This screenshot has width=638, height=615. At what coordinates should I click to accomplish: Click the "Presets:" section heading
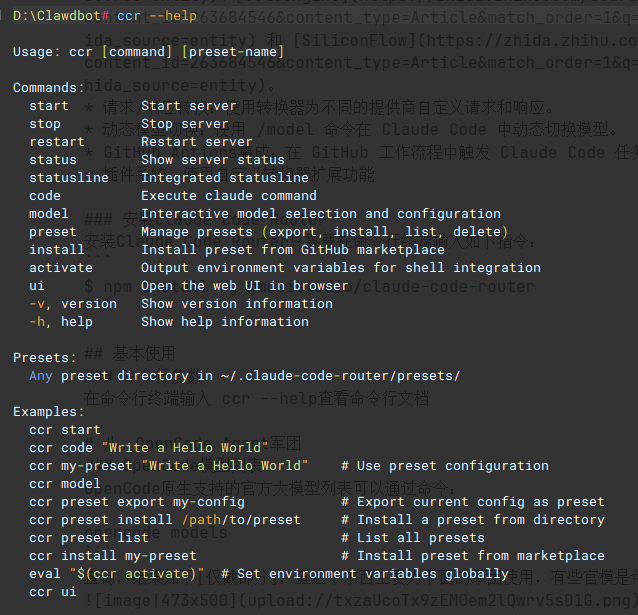click(45, 358)
